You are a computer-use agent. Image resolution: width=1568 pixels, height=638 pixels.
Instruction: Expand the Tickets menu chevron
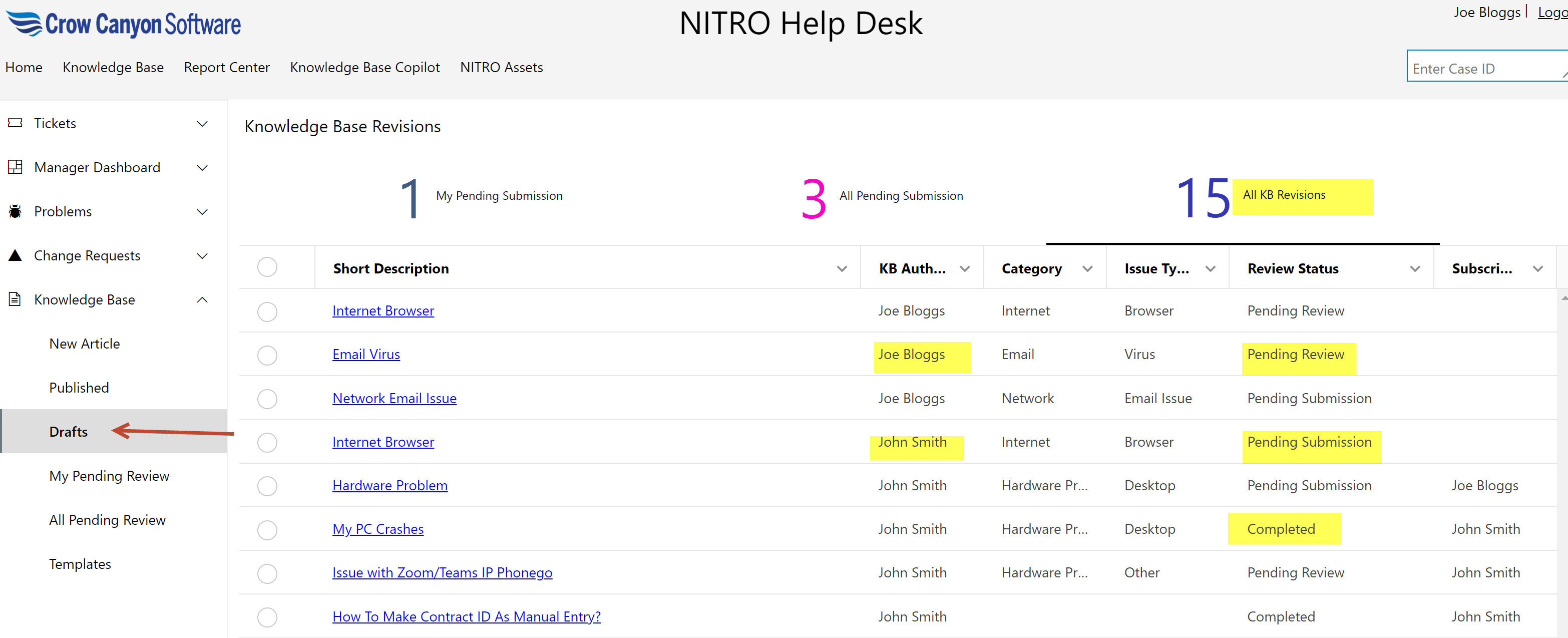(x=202, y=124)
